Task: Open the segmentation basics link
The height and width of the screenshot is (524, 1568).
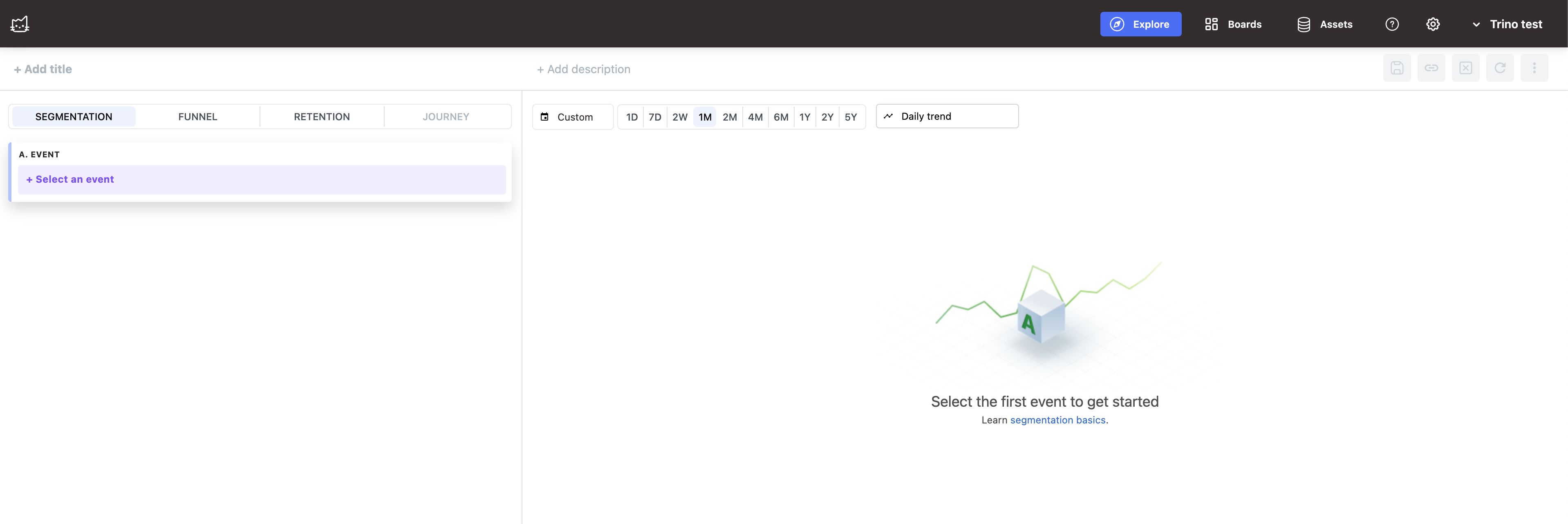Action: pos(1057,420)
